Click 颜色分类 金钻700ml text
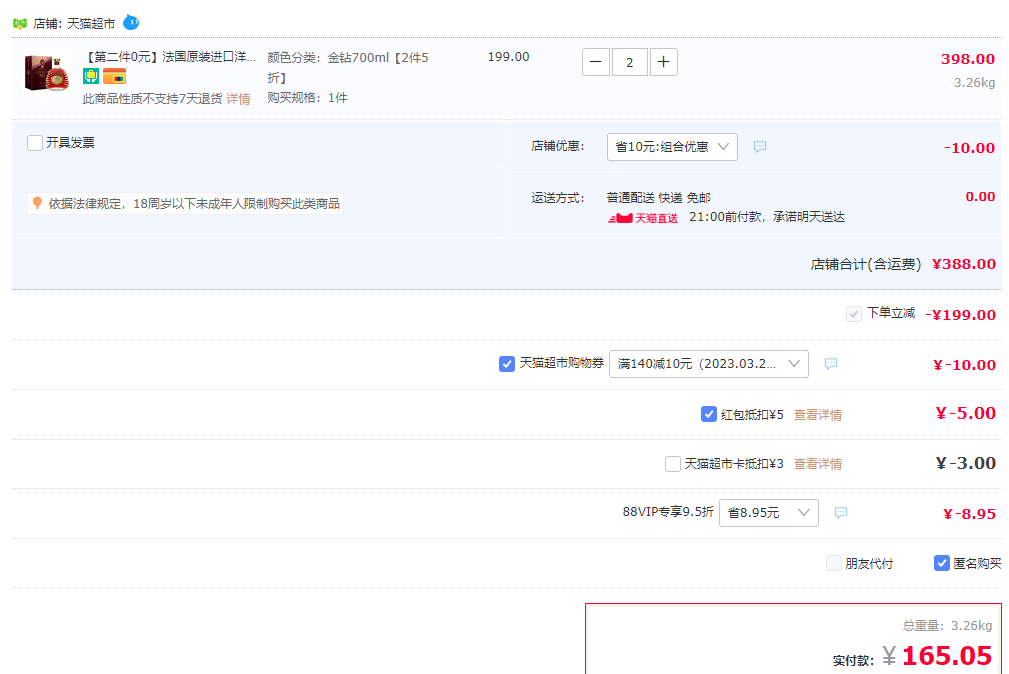 pyautogui.click(x=347, y=68)
